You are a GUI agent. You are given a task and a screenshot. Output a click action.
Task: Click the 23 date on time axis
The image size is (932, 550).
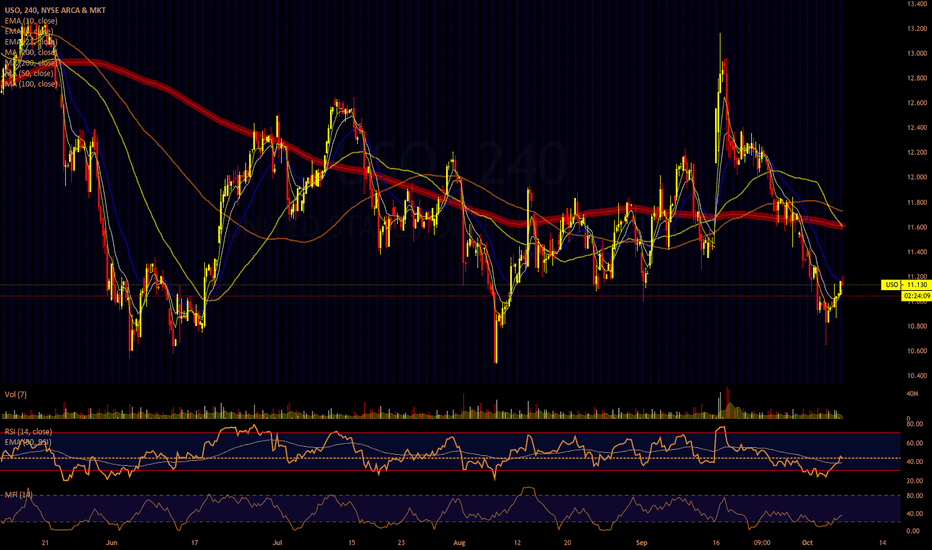[401, 542]
